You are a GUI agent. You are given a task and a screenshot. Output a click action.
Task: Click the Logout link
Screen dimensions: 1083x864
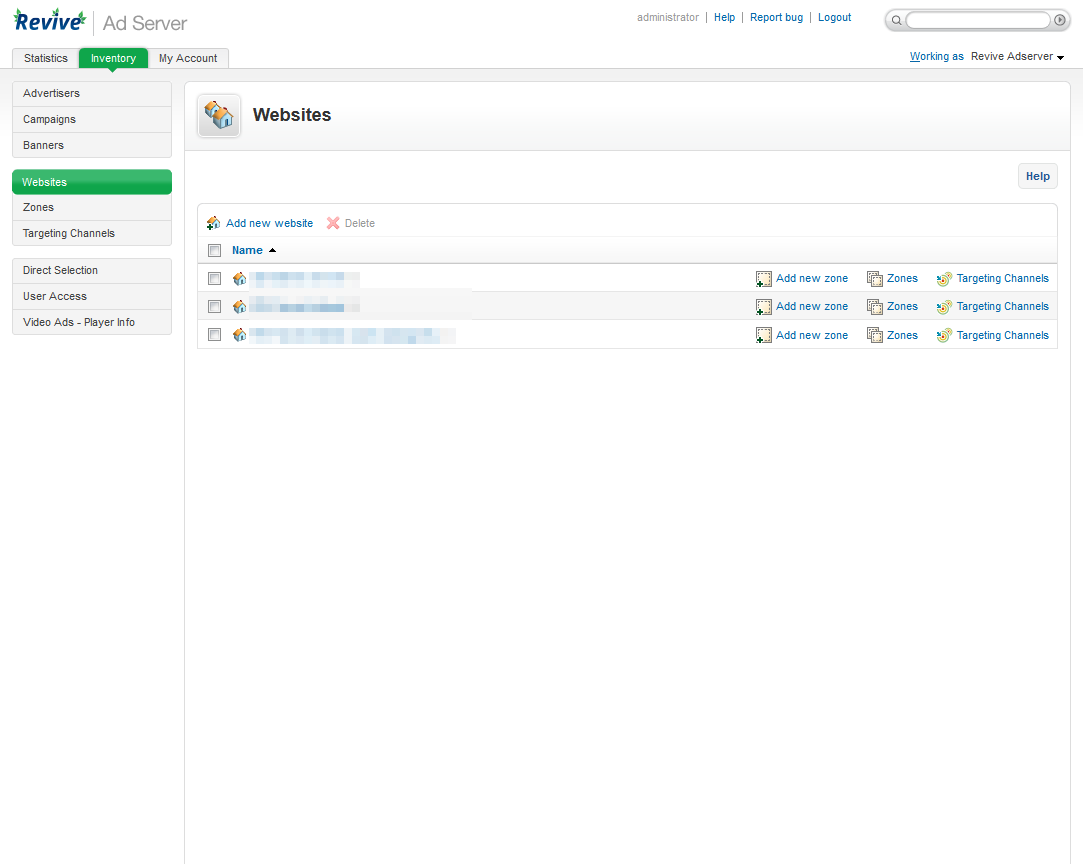(x=834, y=17)
